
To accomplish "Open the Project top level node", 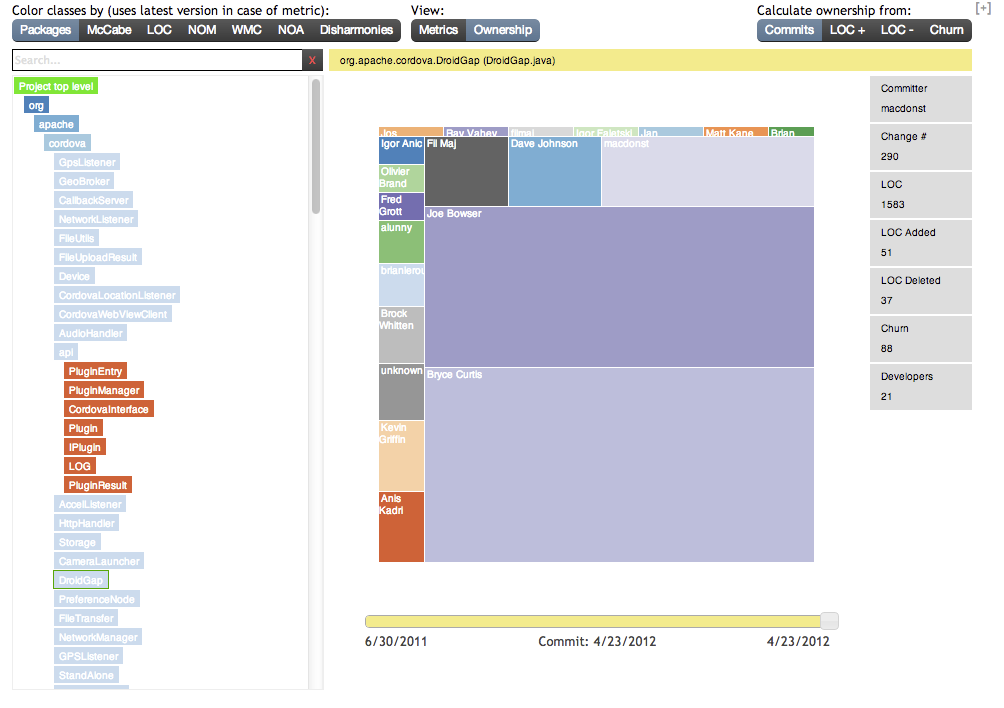I will pyautogui.click(x=56, y=86).
